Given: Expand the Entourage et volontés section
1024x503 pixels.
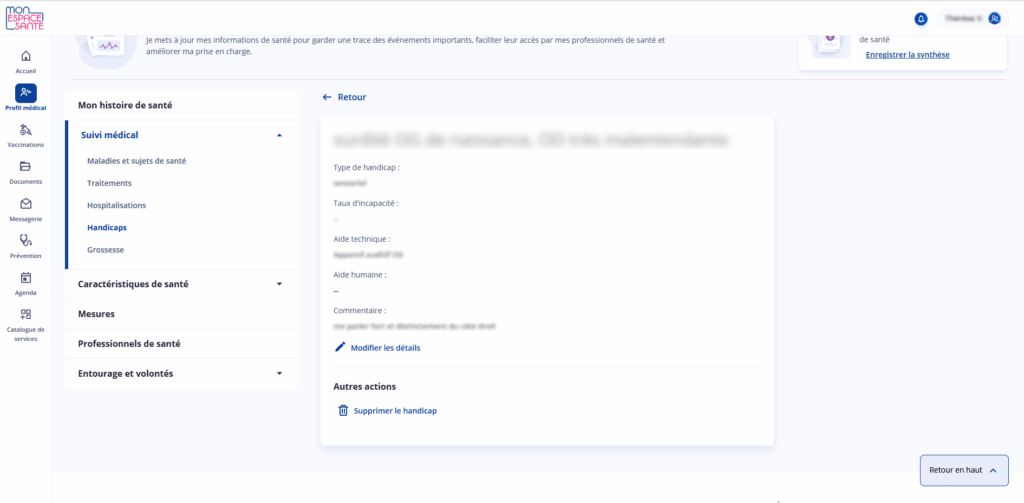Looking at the screenshot, I should [279, 374].
